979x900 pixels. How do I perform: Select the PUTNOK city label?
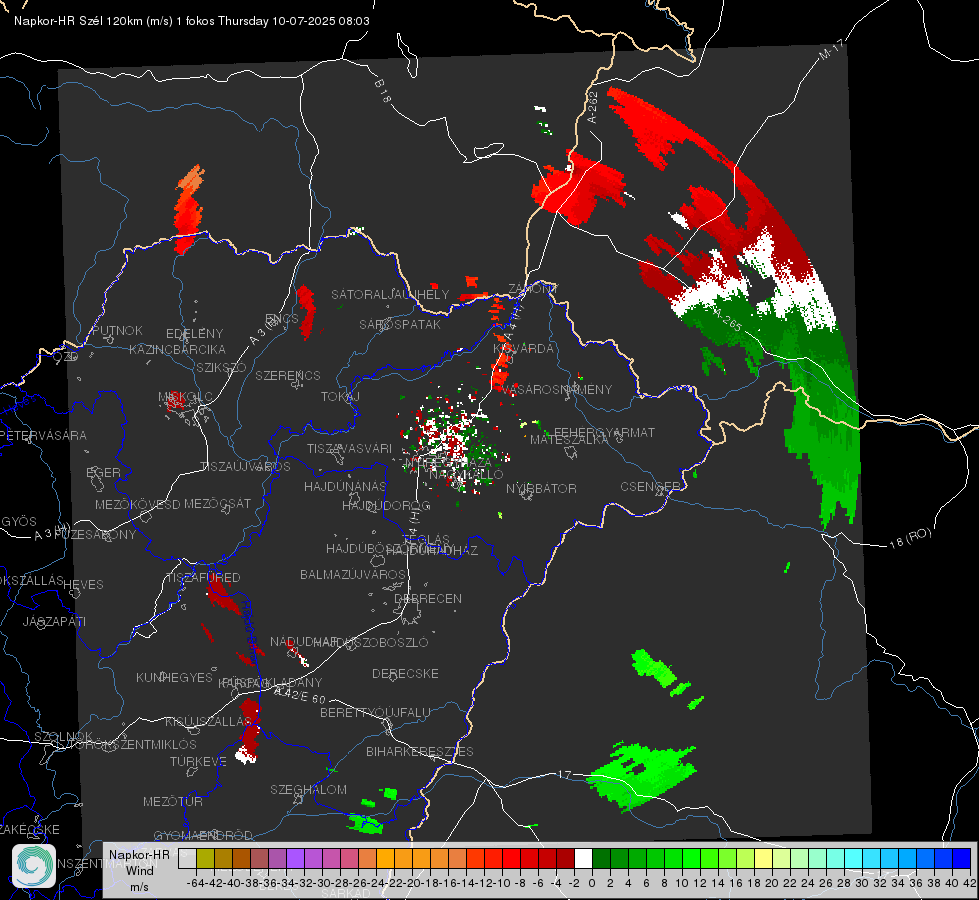point(117,330)
